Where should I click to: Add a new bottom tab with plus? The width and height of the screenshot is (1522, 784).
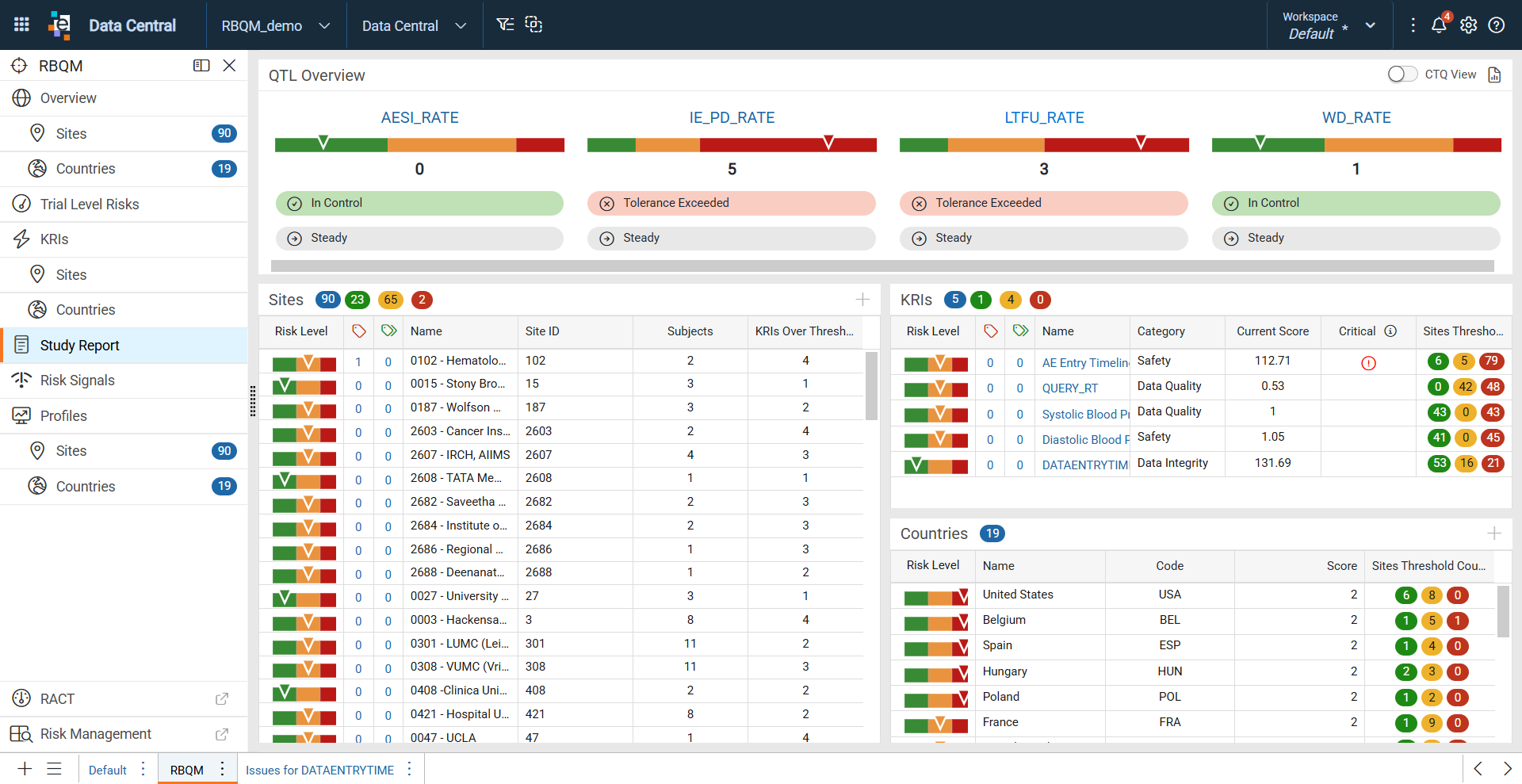25,769
